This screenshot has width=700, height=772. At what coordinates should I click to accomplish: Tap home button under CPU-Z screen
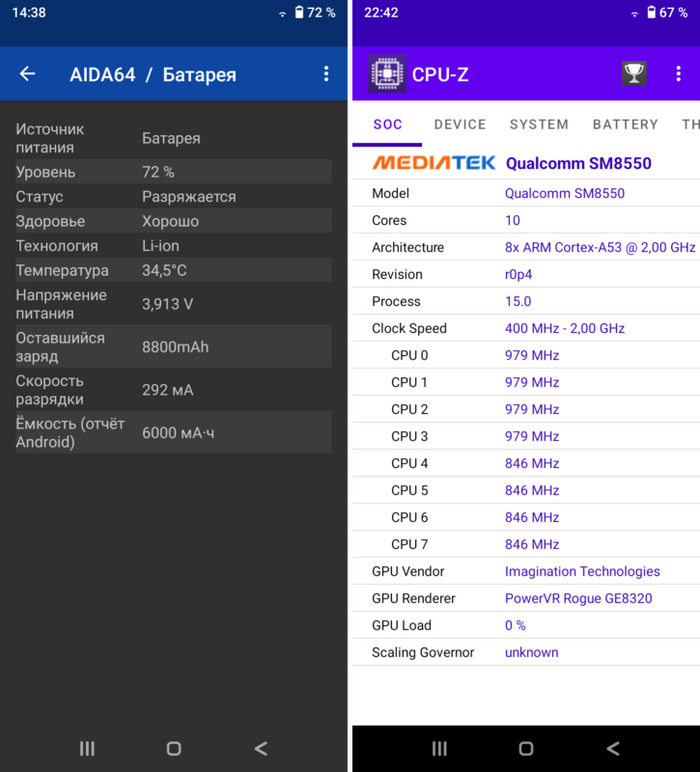[x=526, y=748]
